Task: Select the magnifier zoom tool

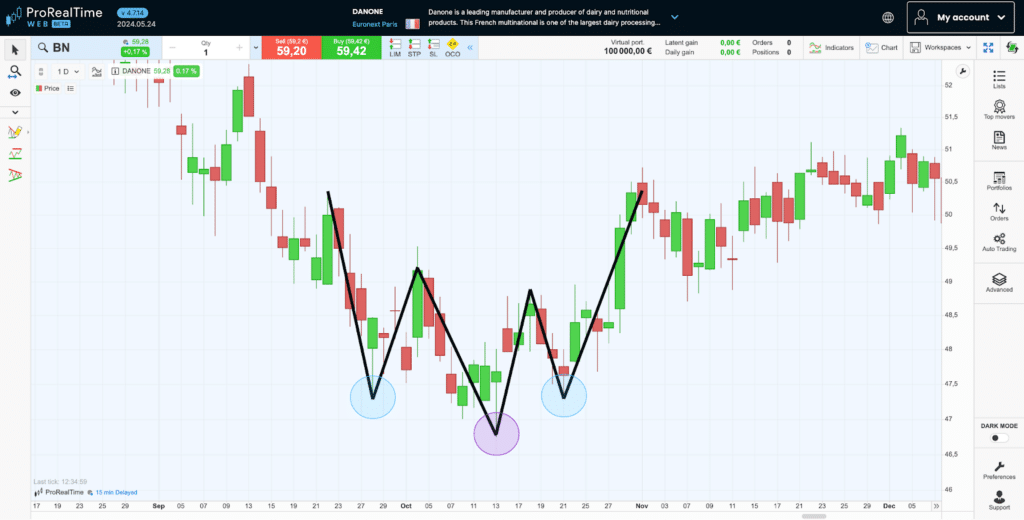Action: (15, 71)
